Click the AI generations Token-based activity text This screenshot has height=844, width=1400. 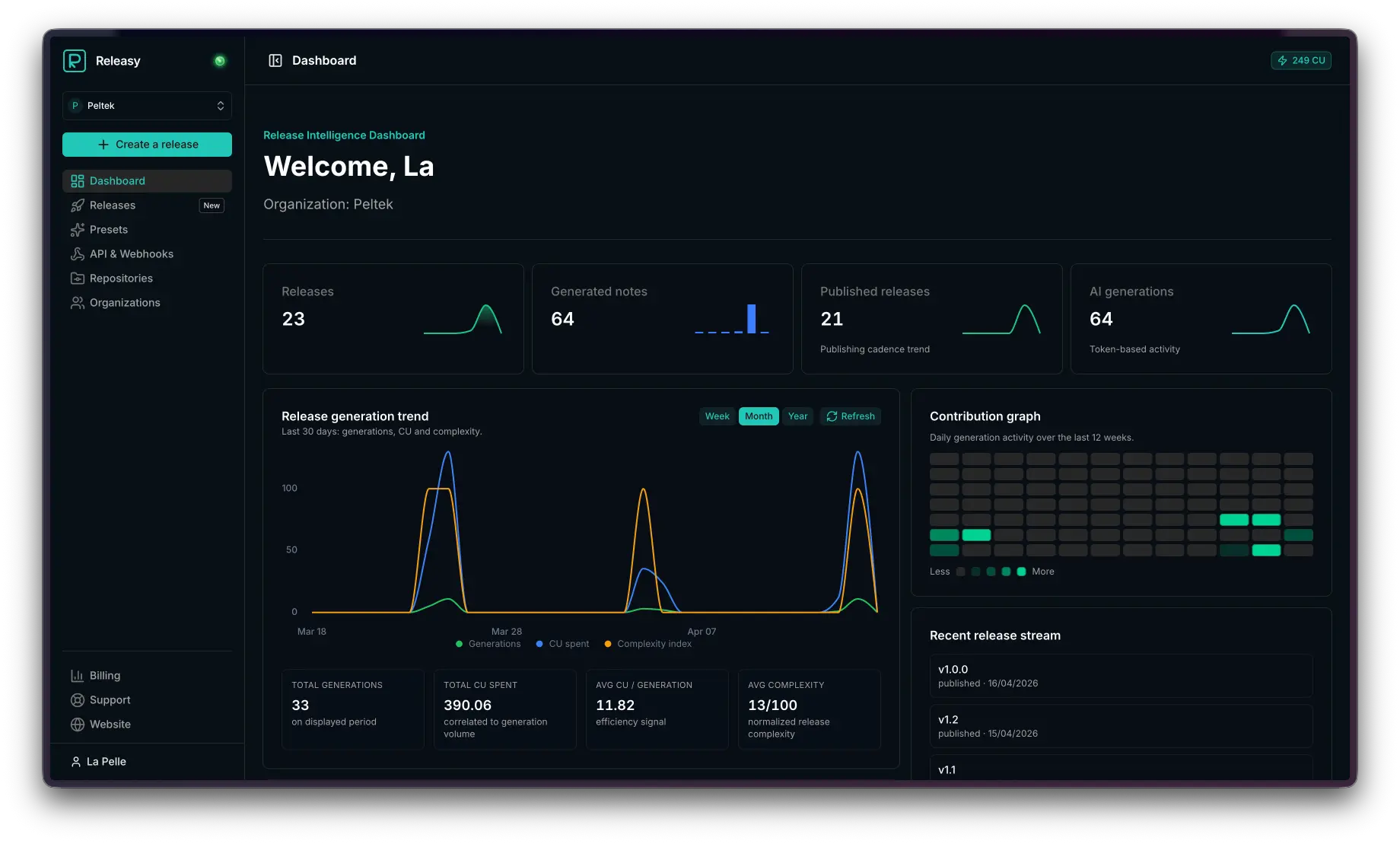pyautogui.click(x=1134, y=349)
